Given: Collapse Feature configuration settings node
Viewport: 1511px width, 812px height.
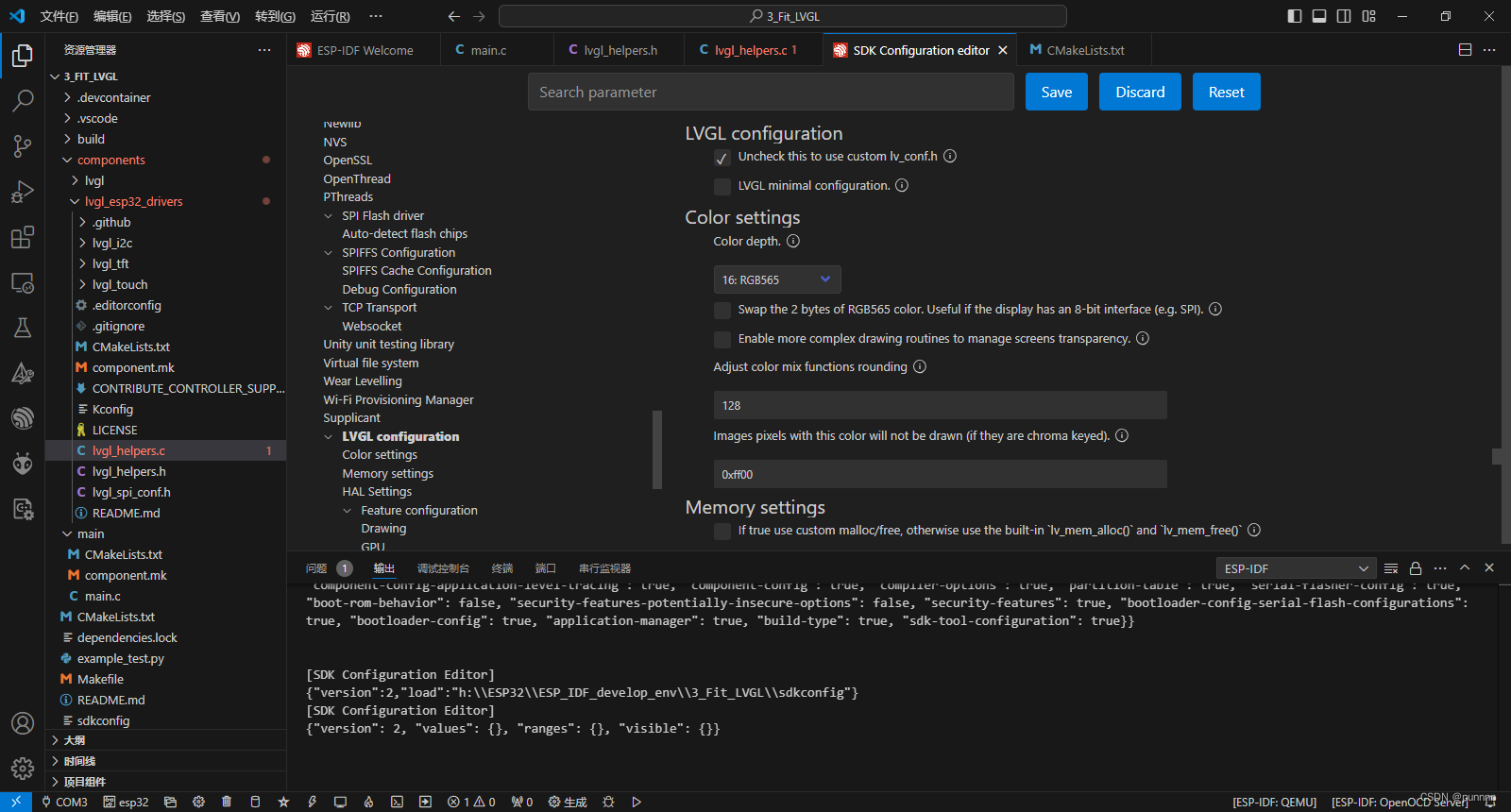Looking at the screenshot, I should click(348, 511).
